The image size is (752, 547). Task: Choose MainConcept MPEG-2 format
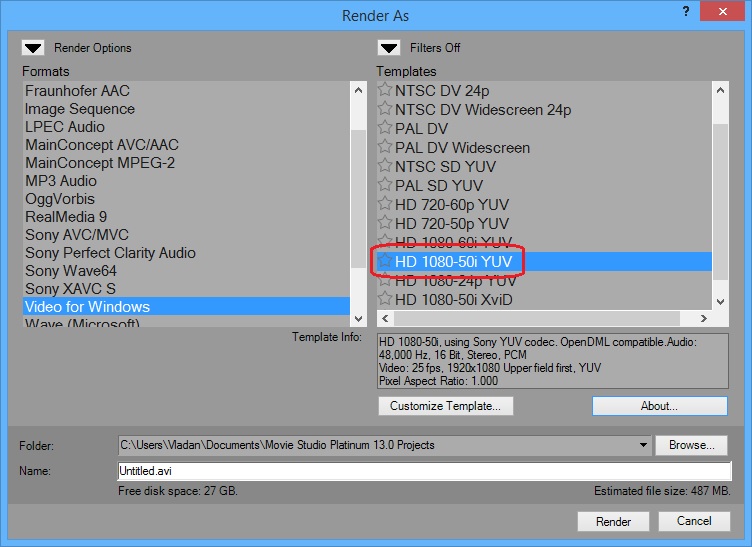100,163
